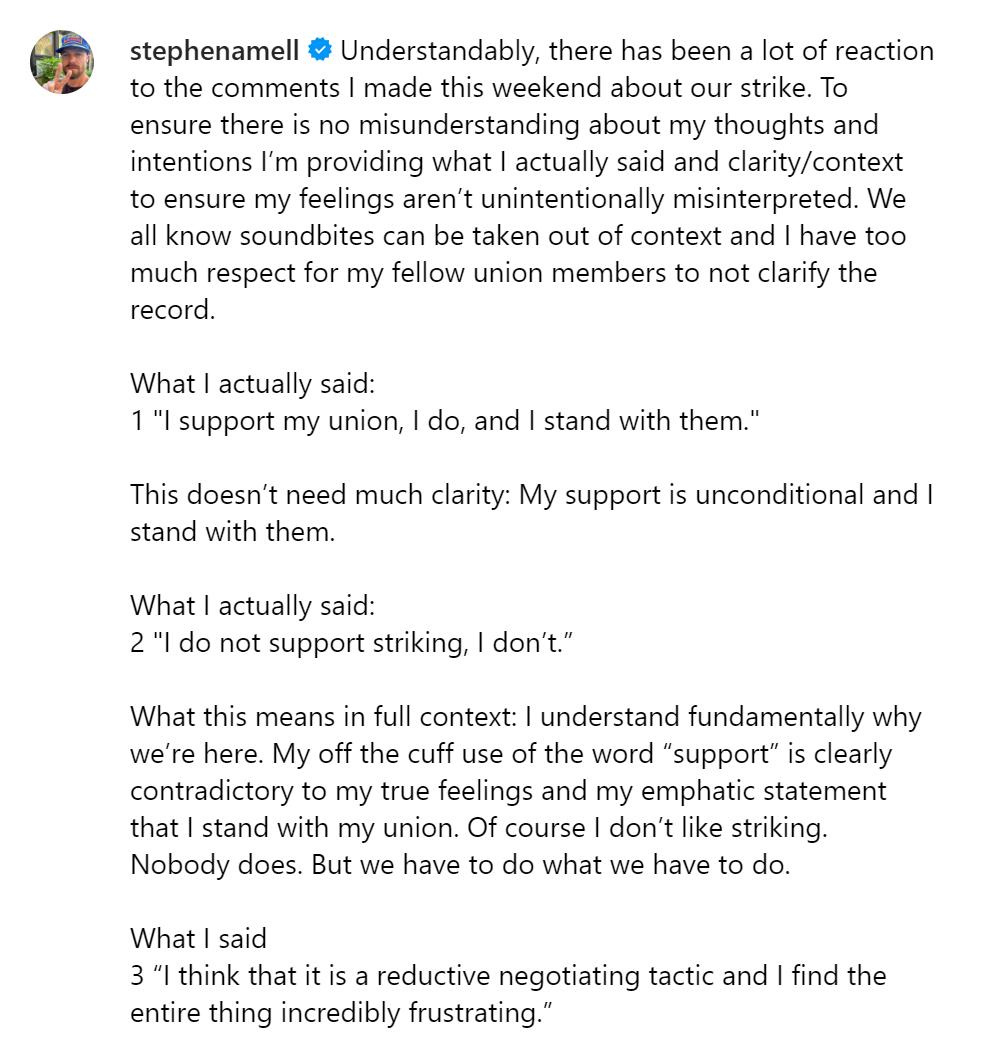The height and width of the screenshot is (1054, 994).
Task: Click the blue verified badge icon
Action: (319, 50)
